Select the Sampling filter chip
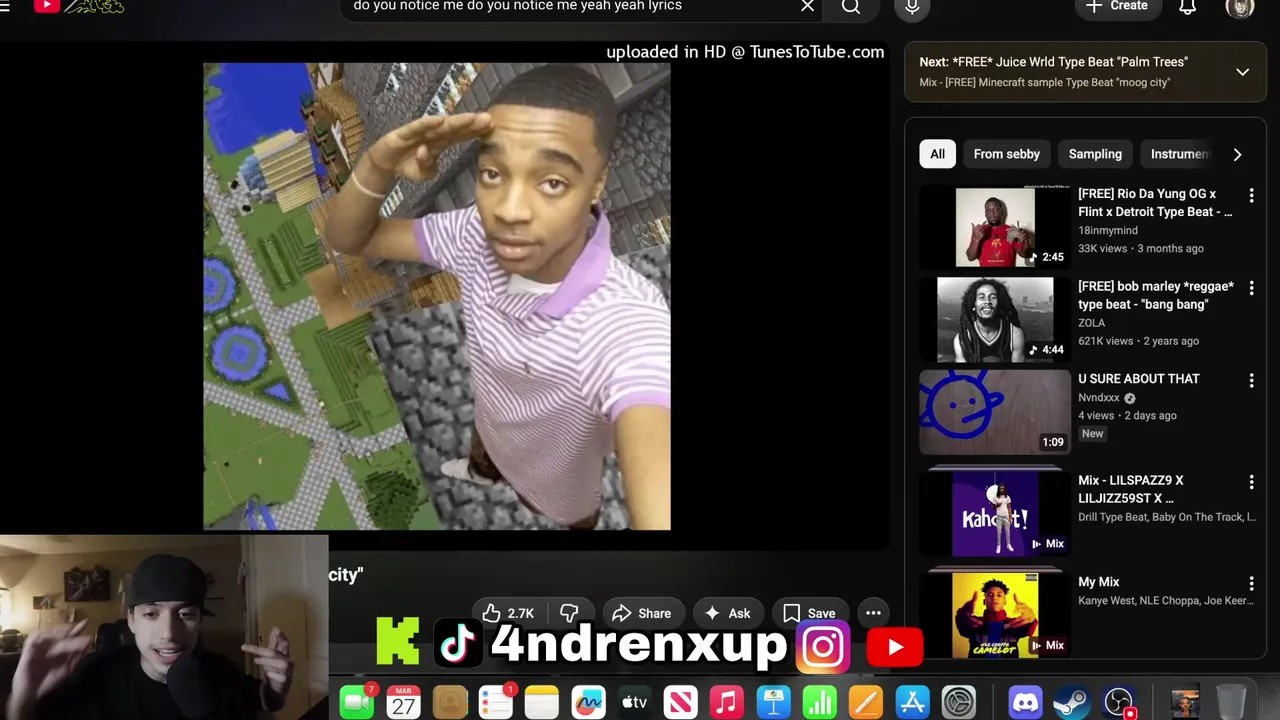1280x720 pixels. click(1095, 154)
